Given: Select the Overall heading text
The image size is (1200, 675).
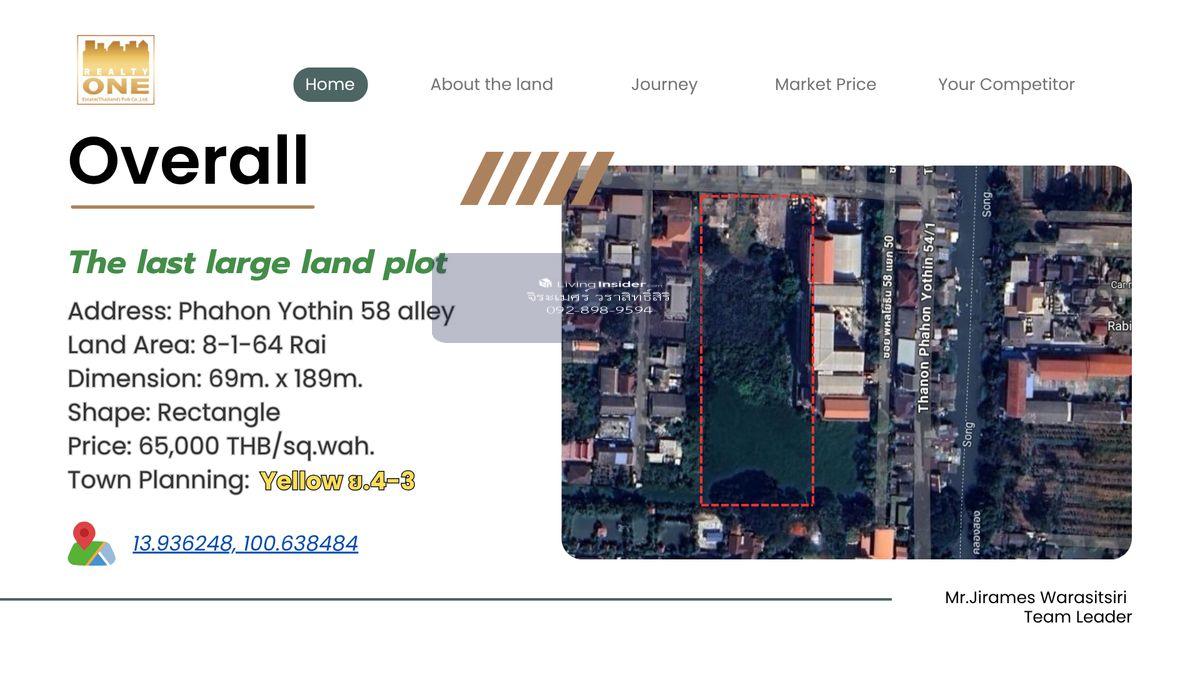Looking at the screenshot, I should point(189,161).
